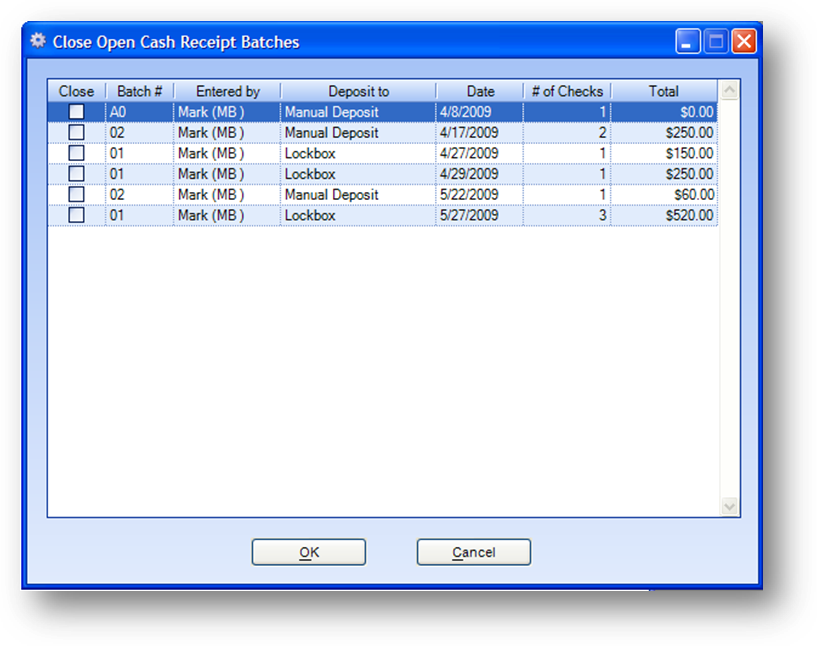
Task: Tick Close checkbox for 4/27/2009 Lockbox batch
Action: point(77,153)
